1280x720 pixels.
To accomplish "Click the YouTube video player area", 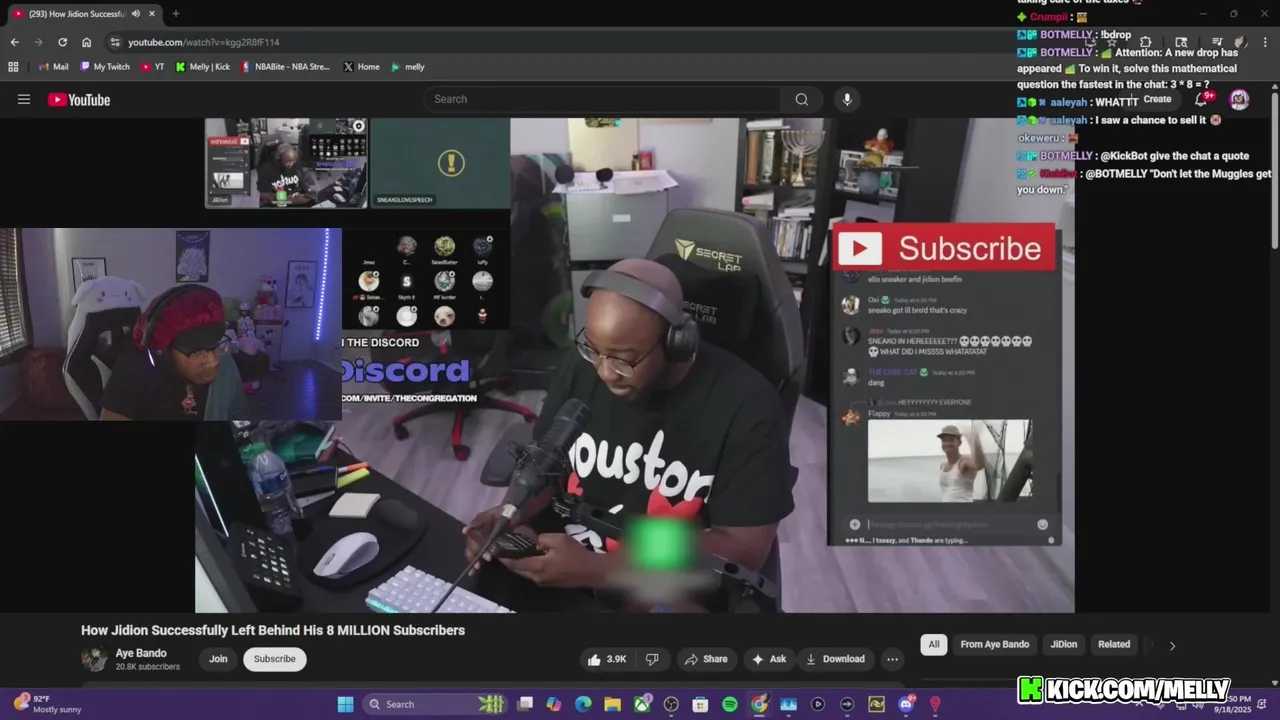I will pyautogui.click(x=635, y=365).
